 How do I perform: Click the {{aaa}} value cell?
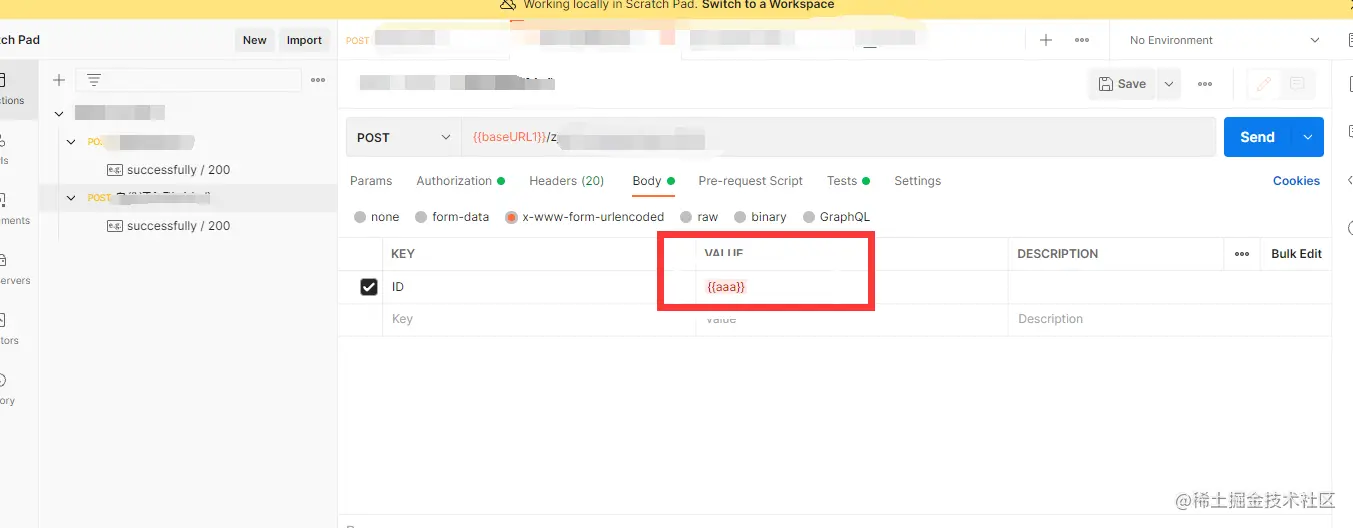pos(852,287)
